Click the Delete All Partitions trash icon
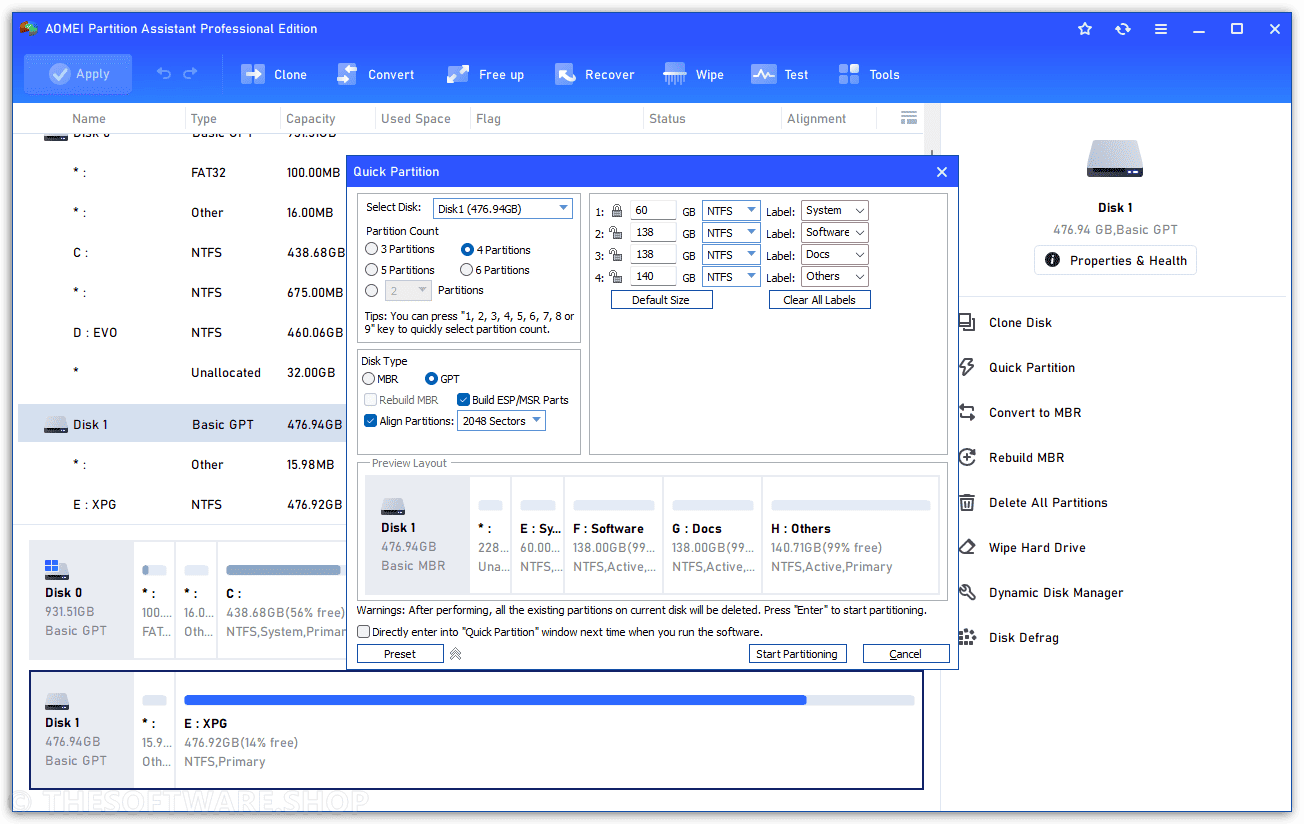This screenshot has height=824, width=1304. pyautogui.click(x=967, y=502)
